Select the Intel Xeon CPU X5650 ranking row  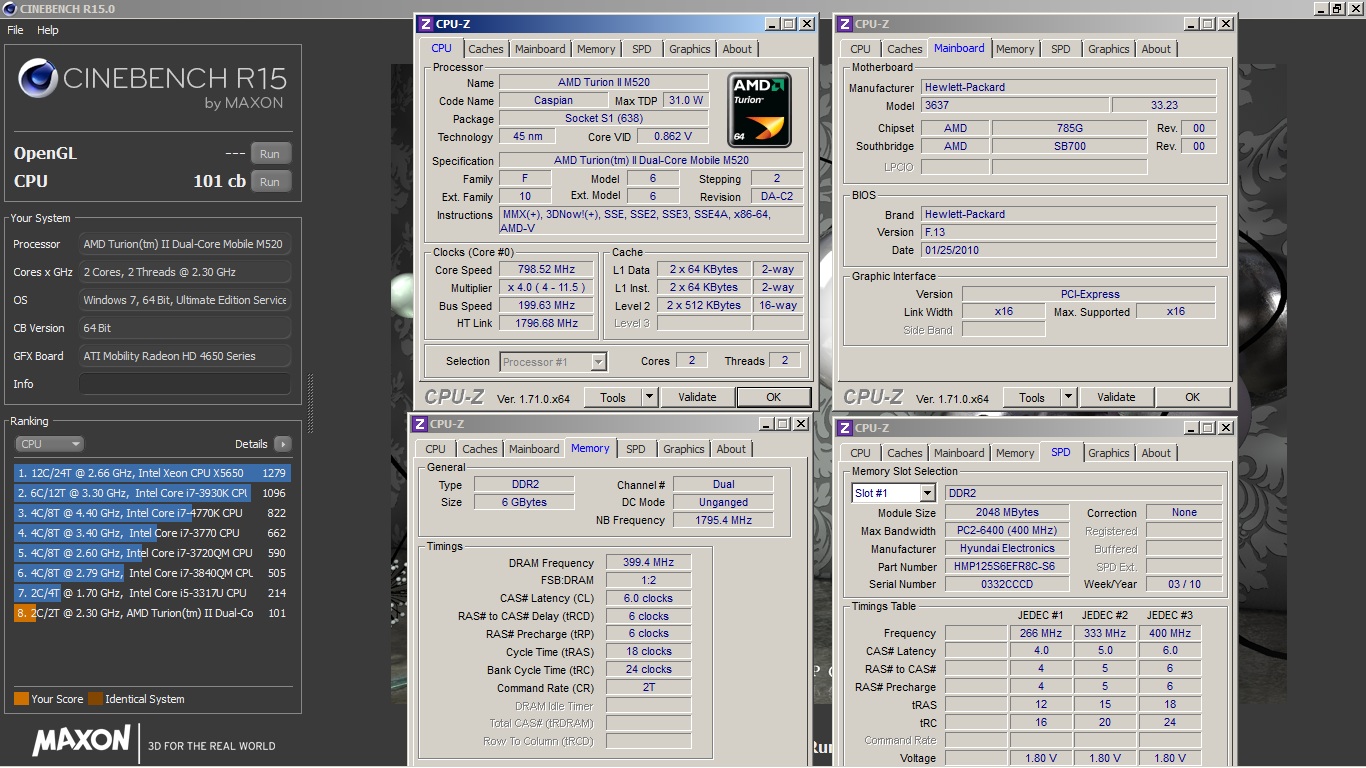[152, 473]
